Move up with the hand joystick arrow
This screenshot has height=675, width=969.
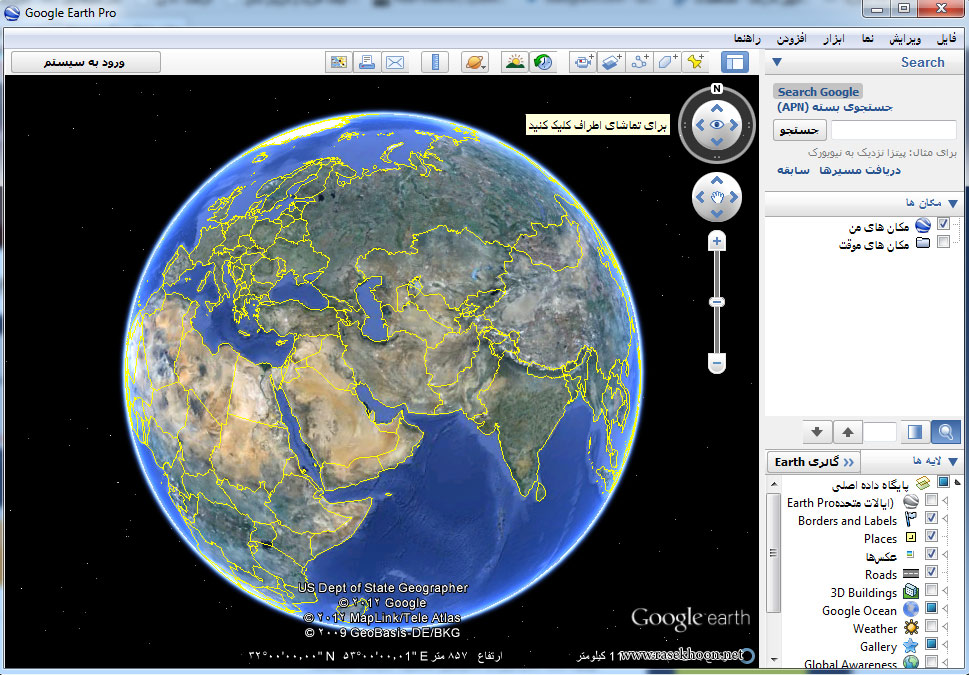pyautogui.click(x=717, y=180)
